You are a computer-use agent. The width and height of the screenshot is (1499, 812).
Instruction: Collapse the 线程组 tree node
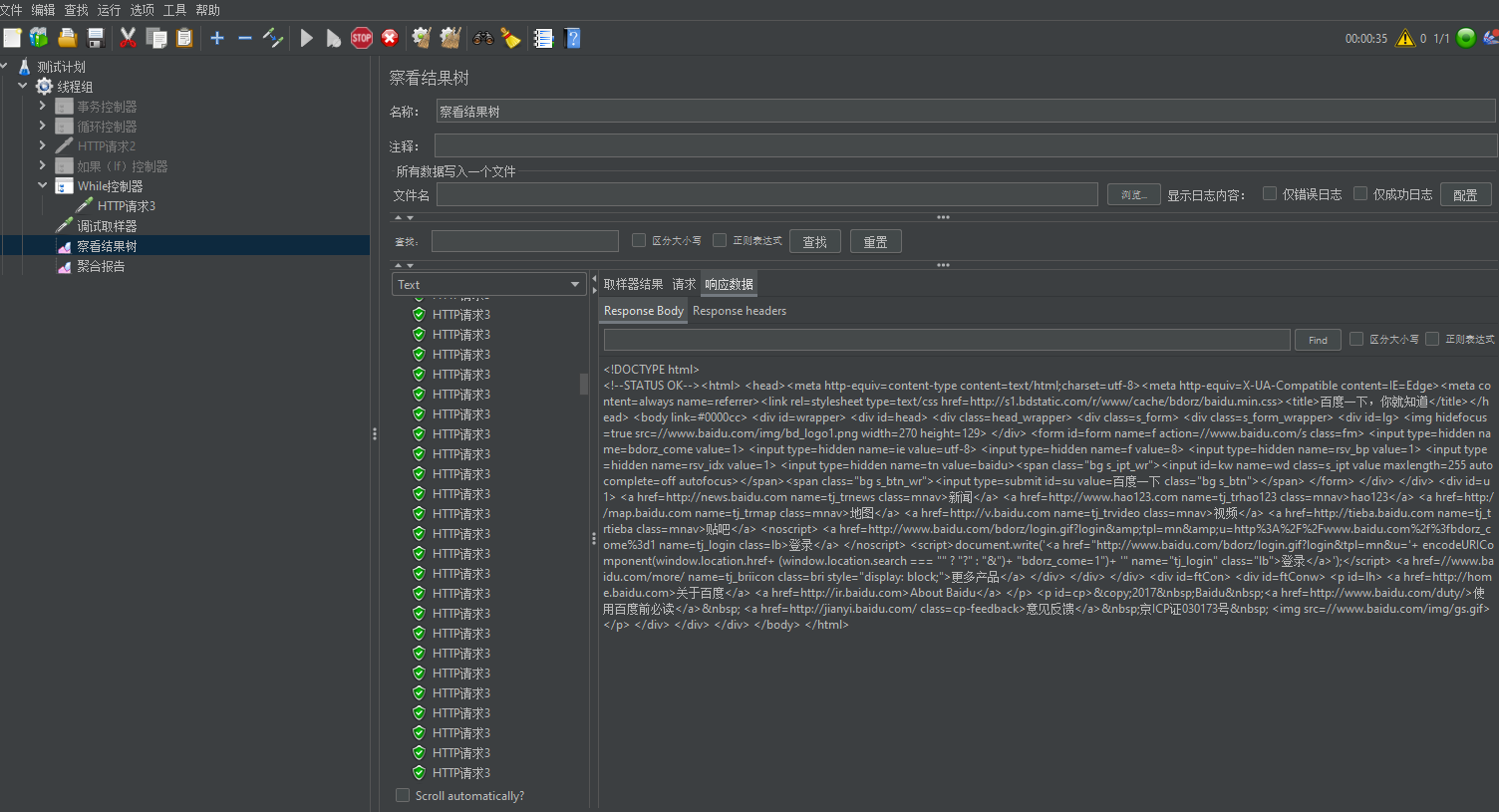pyautogui.click(x=22, y=86)
